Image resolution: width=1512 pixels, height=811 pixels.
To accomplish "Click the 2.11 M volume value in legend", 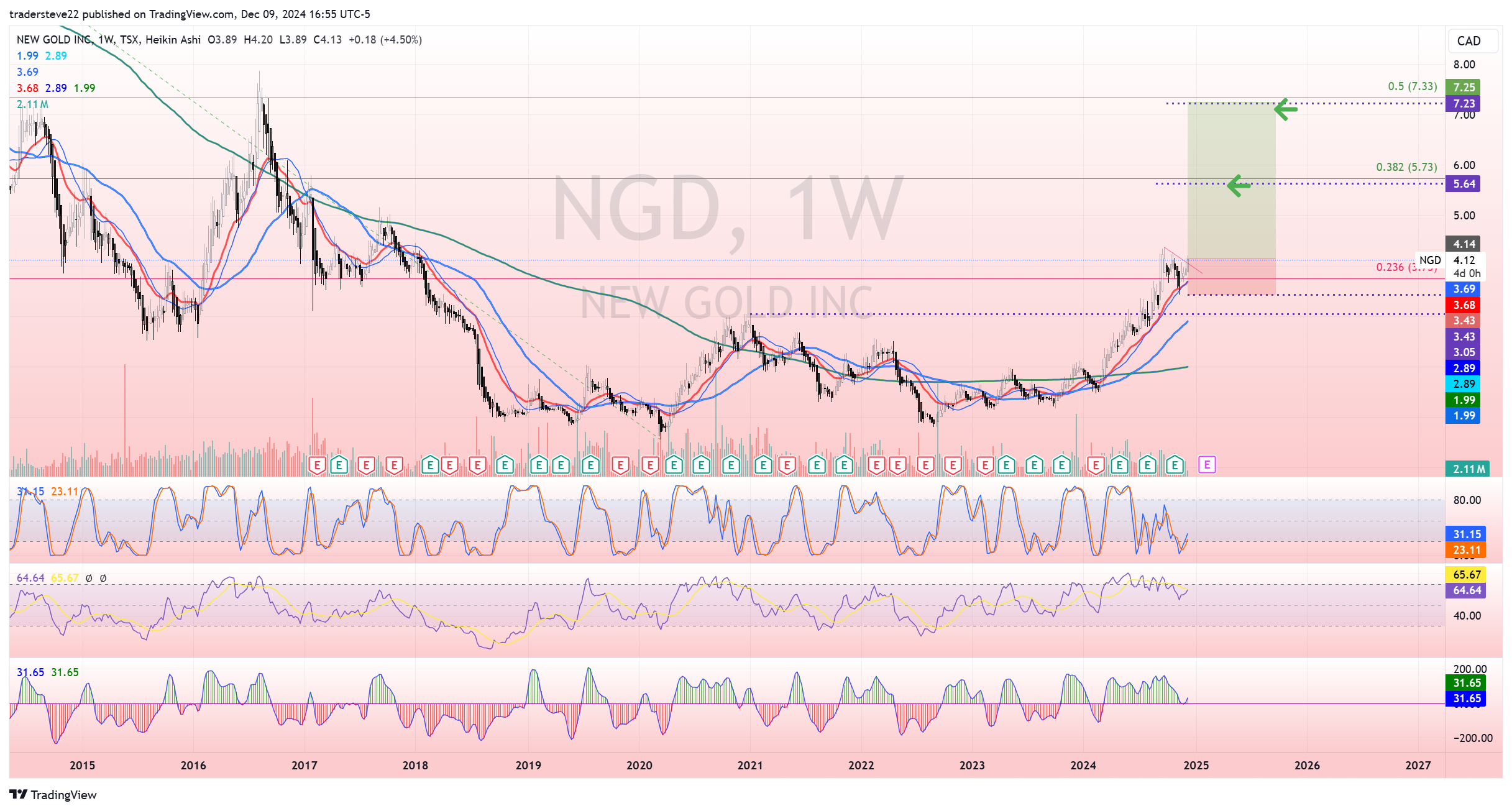I will tap(32, 104).
